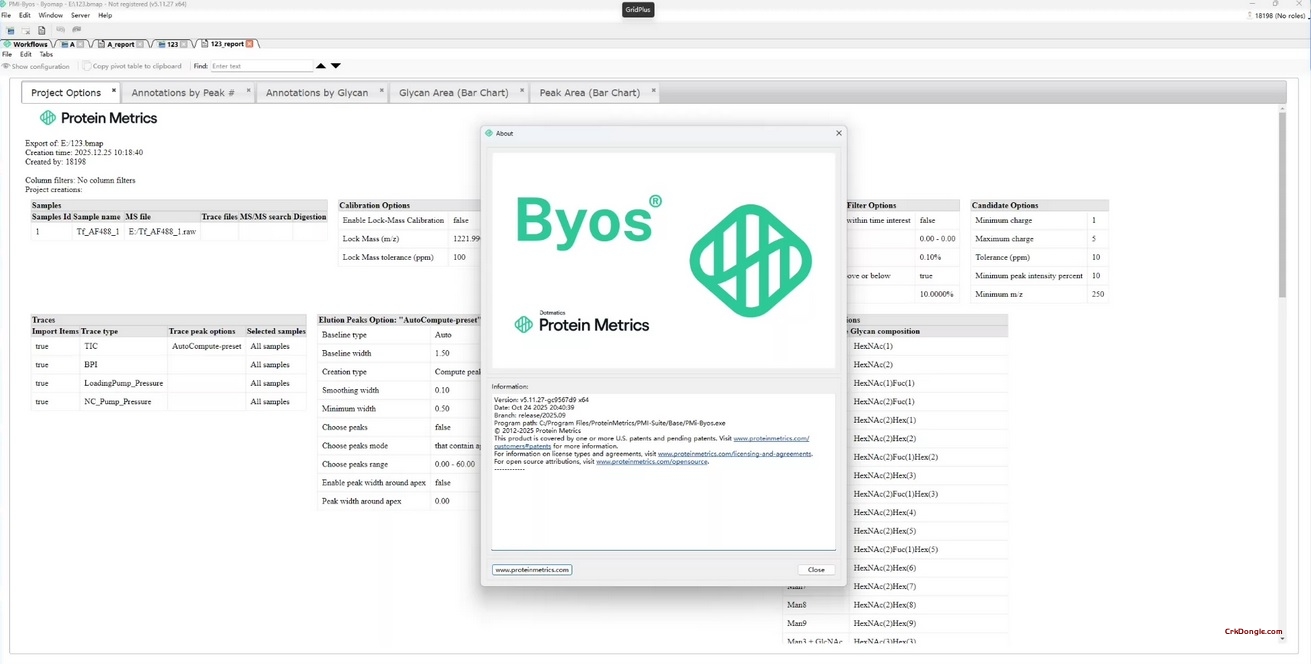Image resolution: width=1311 pixels, height=664 pixels.
Task: Open the report Tabs menu
Action: [x=46, y=54]
